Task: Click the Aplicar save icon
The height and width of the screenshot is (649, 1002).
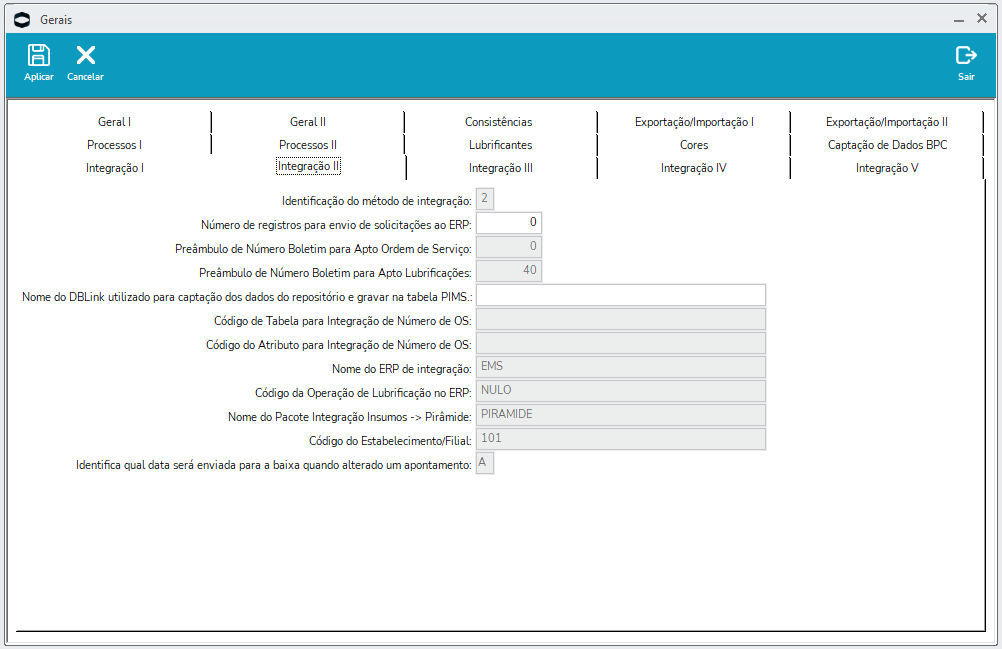Action: 38,56
